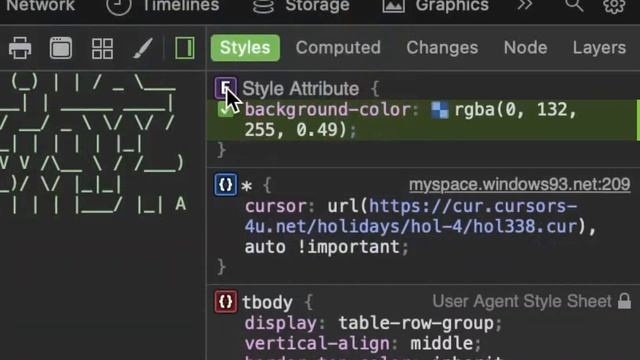Click the User Agent Style Sheet label

click(x=522, y=301)
